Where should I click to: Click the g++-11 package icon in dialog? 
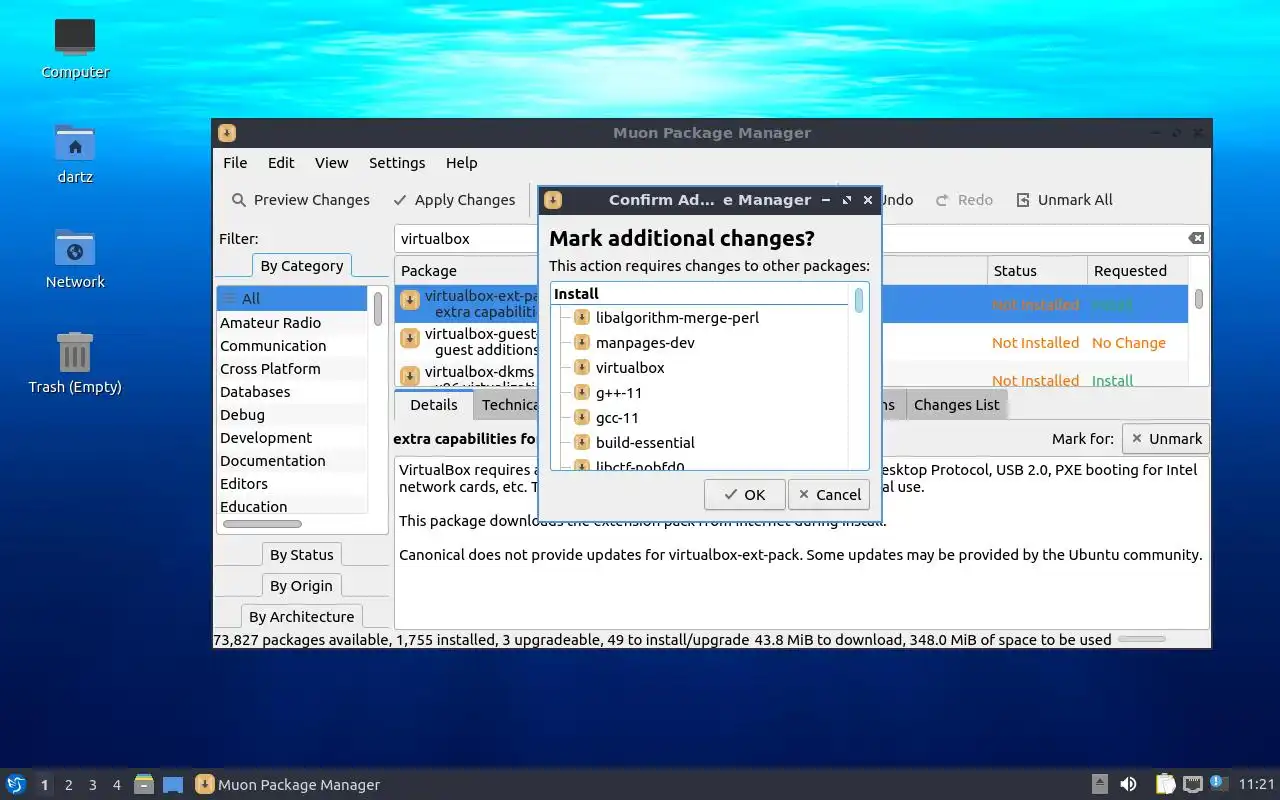tap(582, 393)
